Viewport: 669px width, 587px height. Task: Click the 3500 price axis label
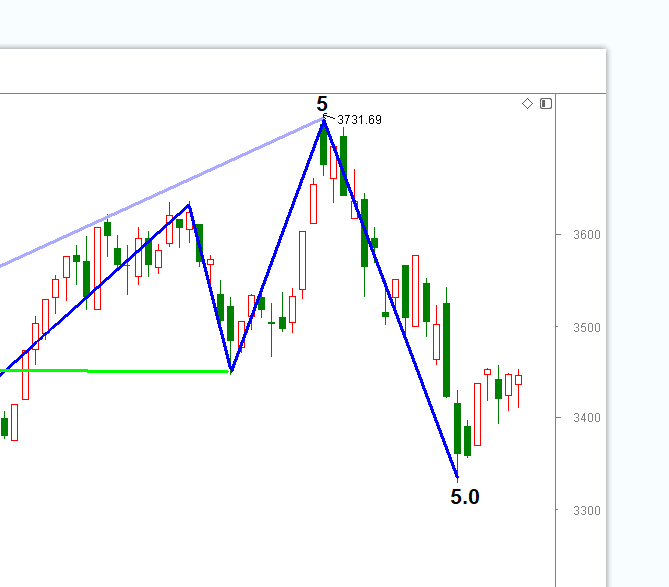587,328
